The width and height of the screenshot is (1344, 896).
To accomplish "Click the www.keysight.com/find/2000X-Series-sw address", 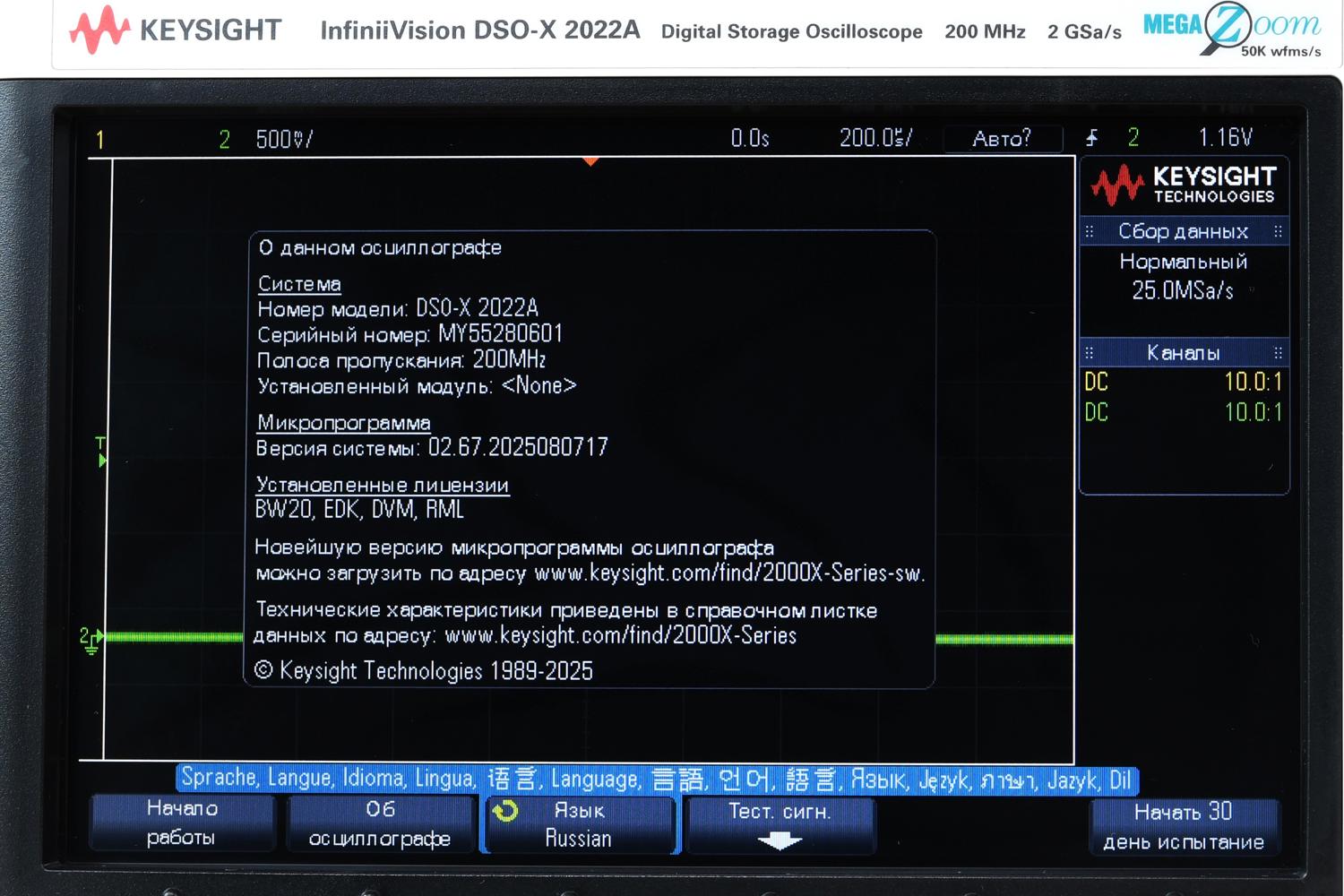I will (728, 573).
